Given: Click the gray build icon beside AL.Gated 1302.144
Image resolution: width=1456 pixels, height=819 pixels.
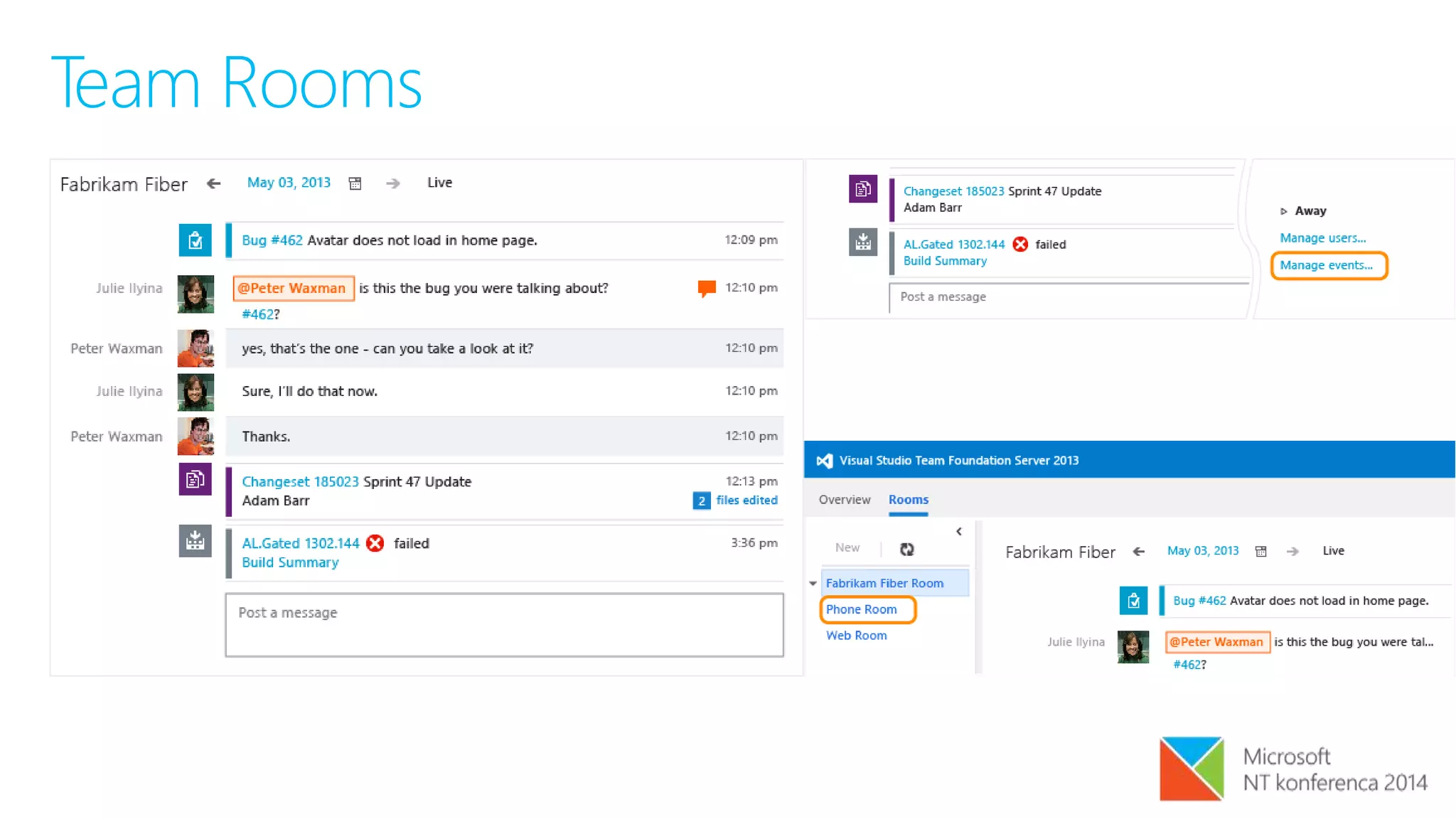Looking at the screenshot, I should (195, 542).
